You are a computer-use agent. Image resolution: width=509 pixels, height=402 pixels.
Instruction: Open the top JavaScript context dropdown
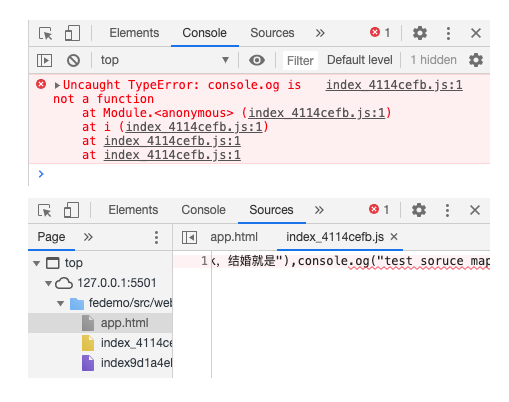click(165, 60)
